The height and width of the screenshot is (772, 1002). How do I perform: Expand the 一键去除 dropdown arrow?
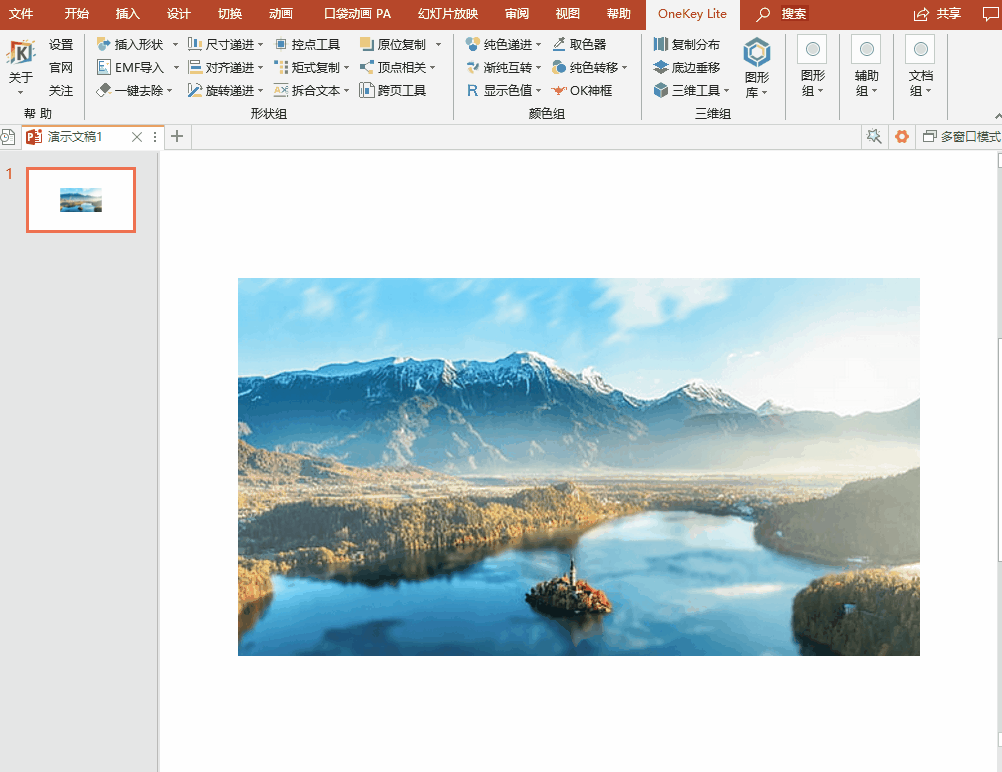click(169, 91)
